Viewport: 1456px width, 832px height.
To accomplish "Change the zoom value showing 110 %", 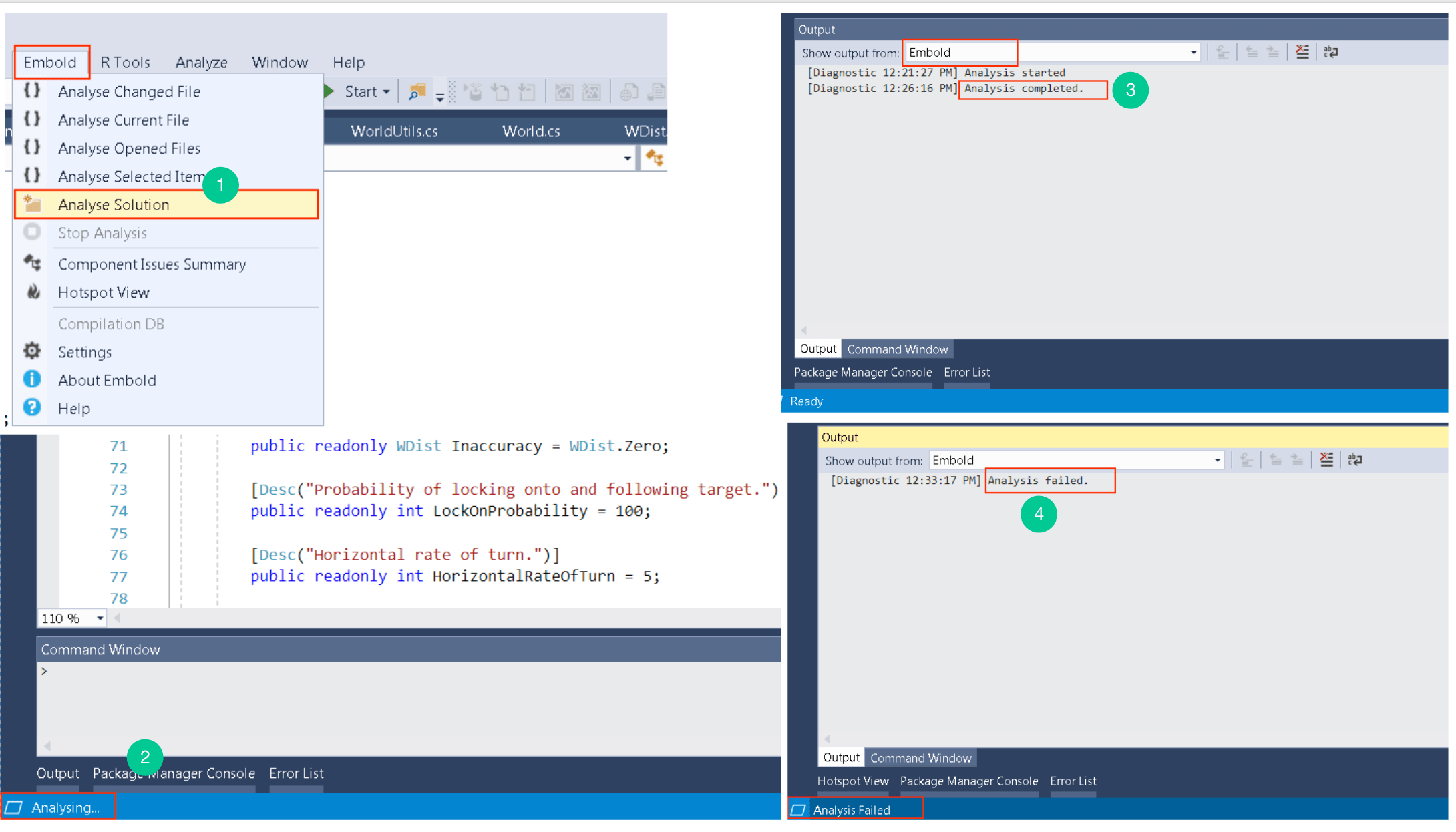I will tap(60, 618).
